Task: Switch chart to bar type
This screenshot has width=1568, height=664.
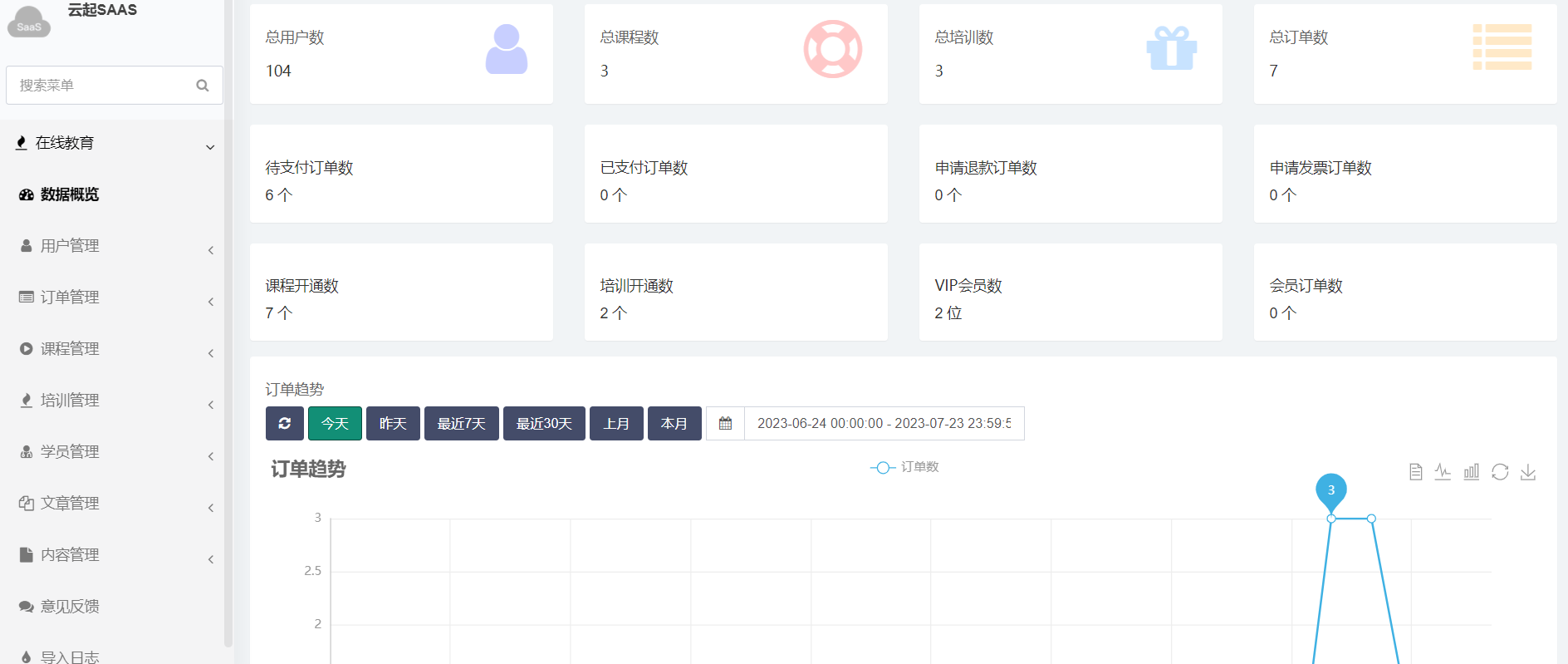Action: [x=1472, y=472]
